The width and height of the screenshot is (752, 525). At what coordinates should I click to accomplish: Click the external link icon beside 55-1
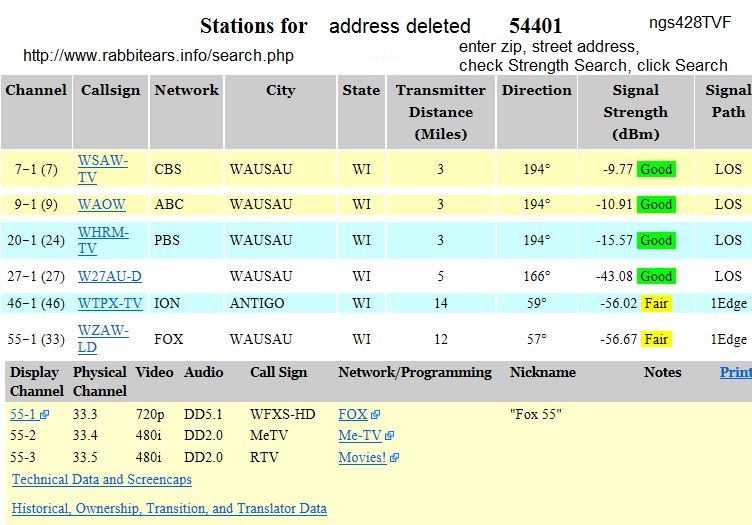point(45,415)
